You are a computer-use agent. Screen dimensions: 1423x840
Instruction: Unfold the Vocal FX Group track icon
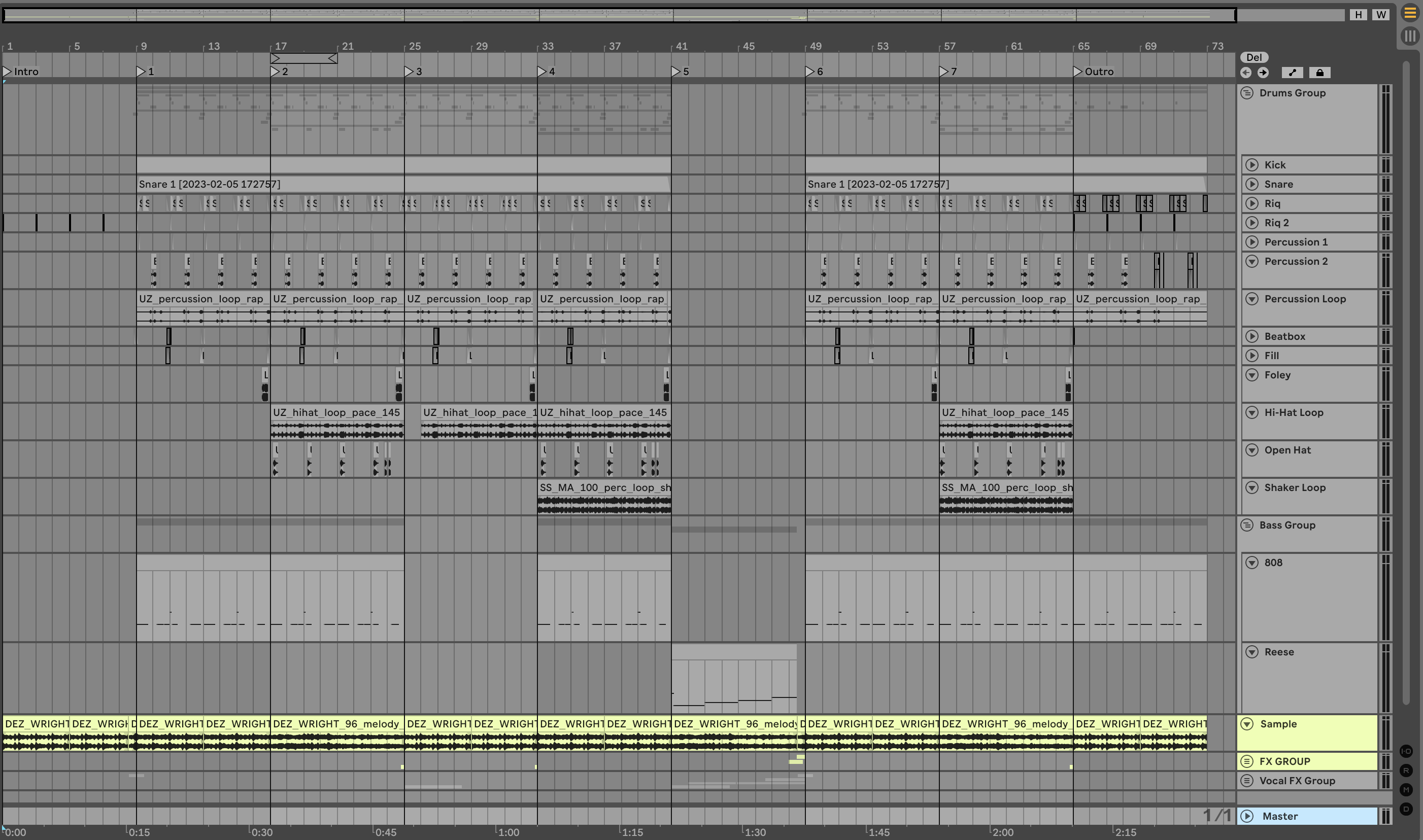pyautogui.click(x=1247, y=781)
